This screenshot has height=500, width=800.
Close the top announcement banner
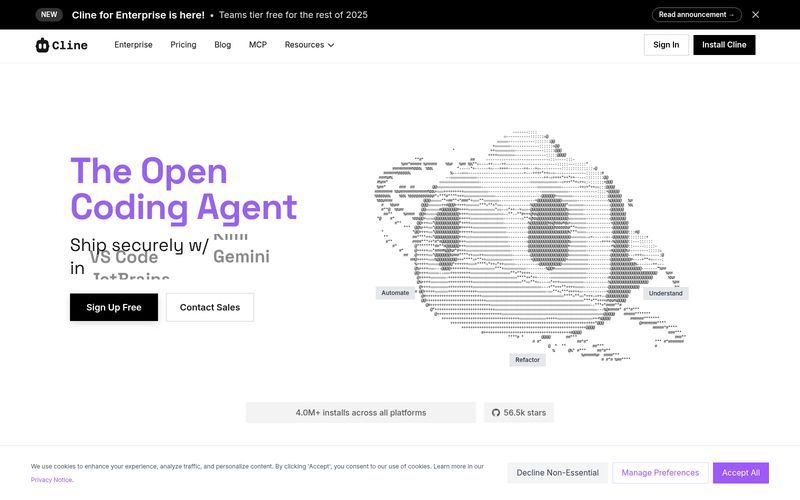coord(756,15)
